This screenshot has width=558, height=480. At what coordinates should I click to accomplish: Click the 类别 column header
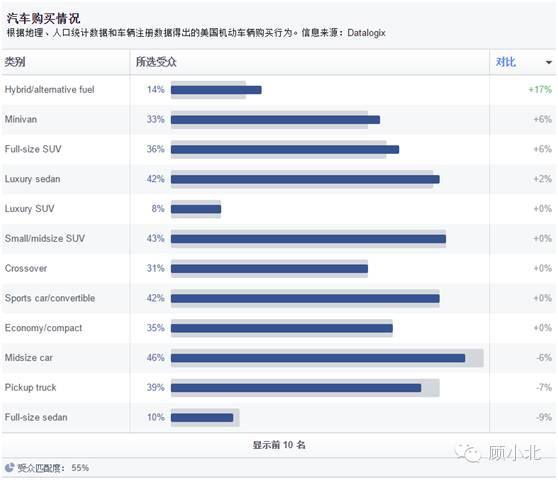point(15,62)
